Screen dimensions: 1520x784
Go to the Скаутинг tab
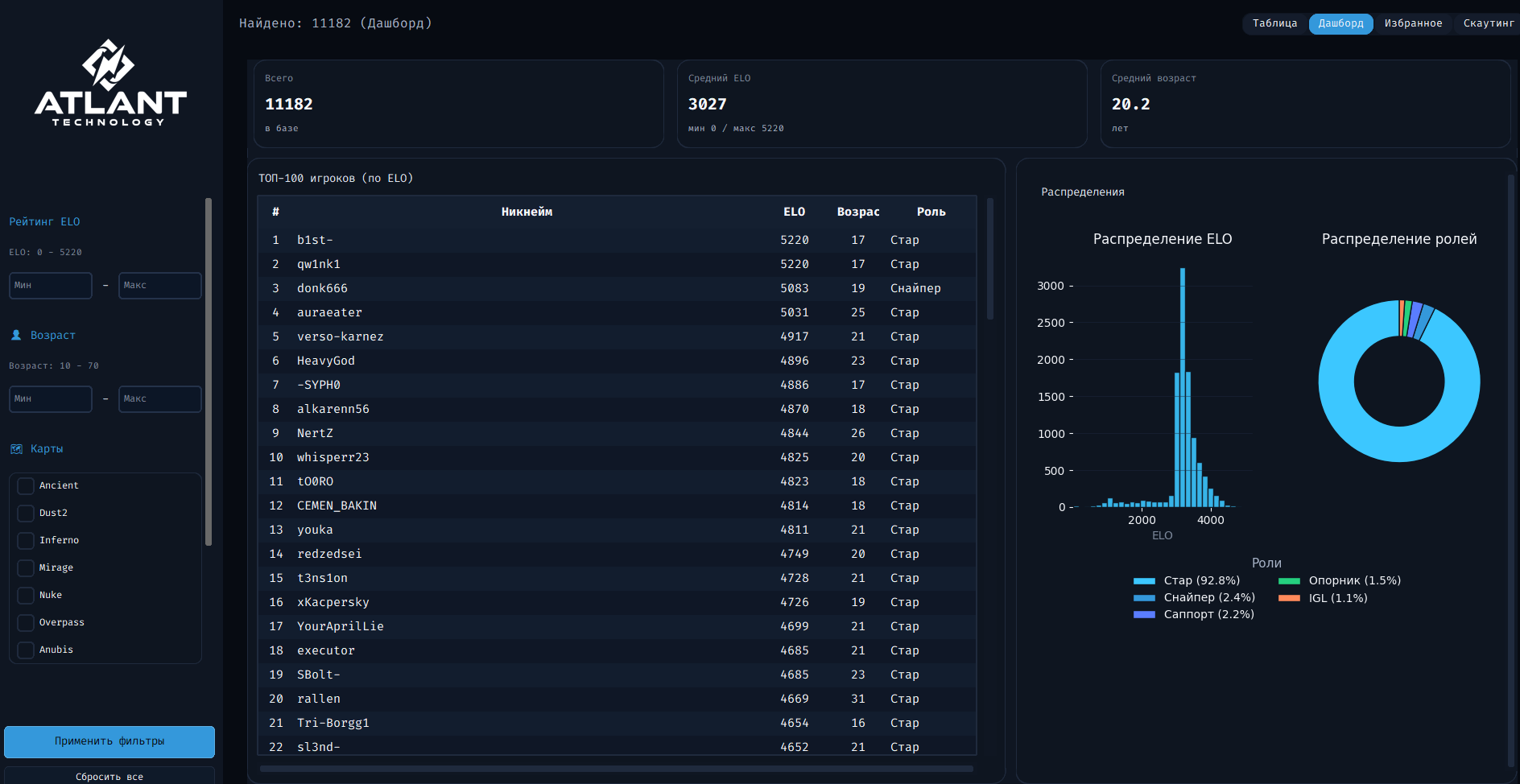(1488, 23)
